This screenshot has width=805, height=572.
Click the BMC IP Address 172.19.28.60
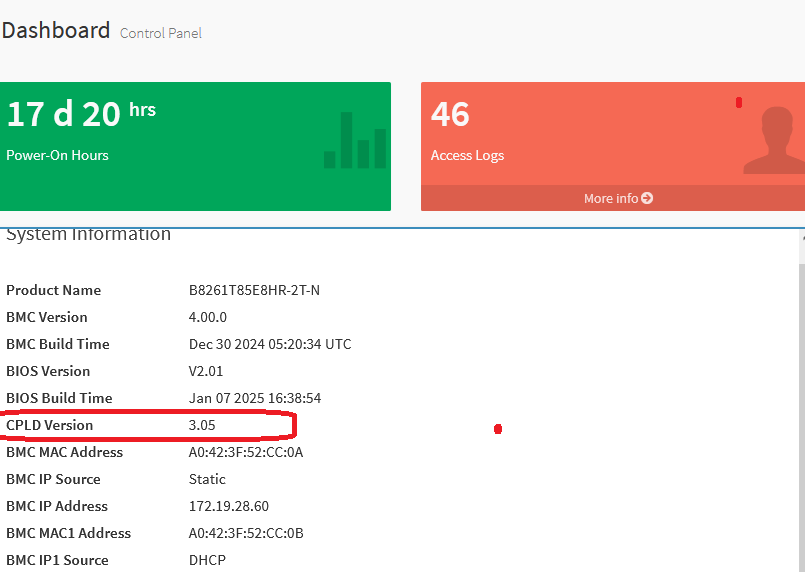(x=230, y=506)
